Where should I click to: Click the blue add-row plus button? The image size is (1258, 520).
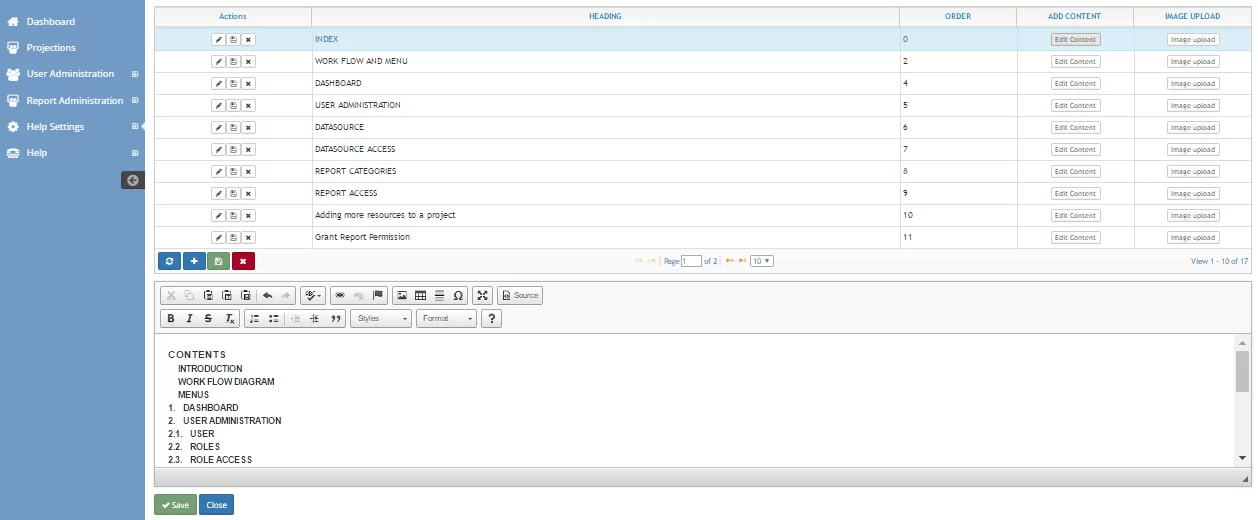coord(194,261)
